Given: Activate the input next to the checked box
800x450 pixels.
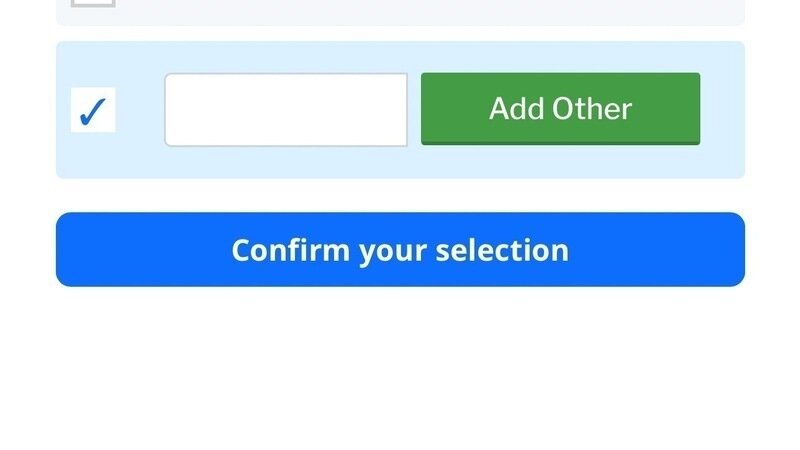Looking at the screenshot, I should click(x=286, y=110).
